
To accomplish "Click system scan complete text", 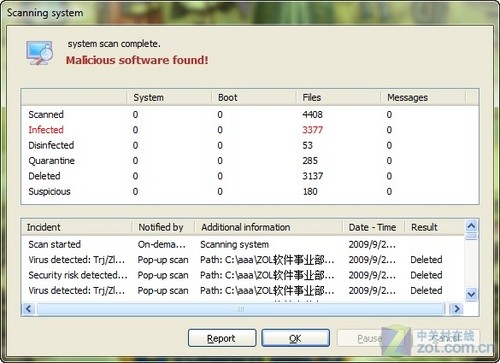I will tap(114, 44).
